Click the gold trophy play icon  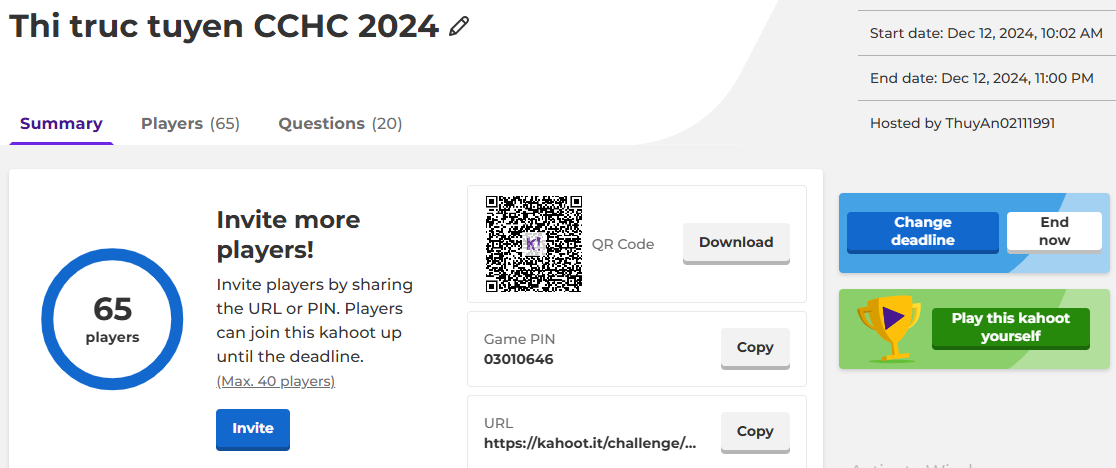coord(889,326)
